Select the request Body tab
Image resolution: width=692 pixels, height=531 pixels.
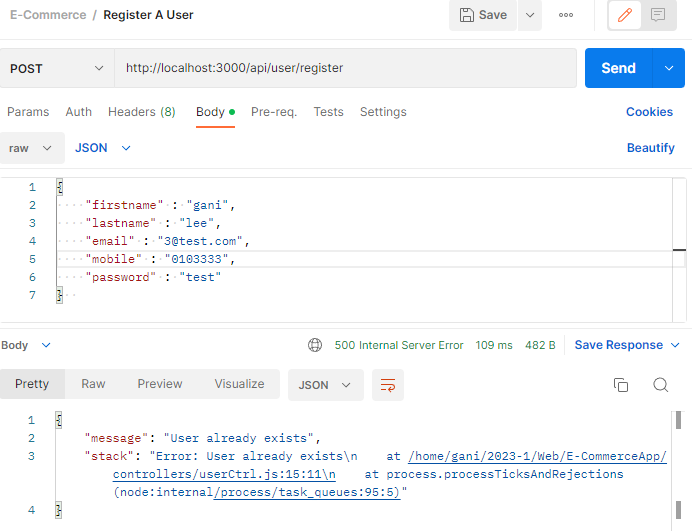[x=215, y=112]
